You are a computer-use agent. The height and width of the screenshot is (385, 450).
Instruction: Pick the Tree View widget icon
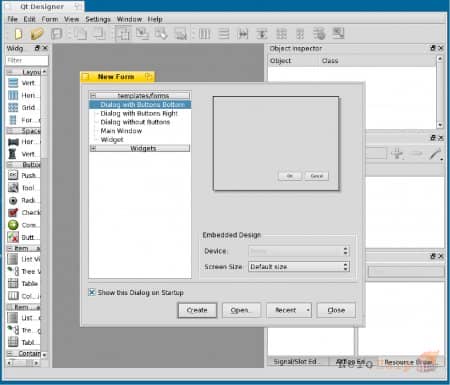tap(13, 271)
